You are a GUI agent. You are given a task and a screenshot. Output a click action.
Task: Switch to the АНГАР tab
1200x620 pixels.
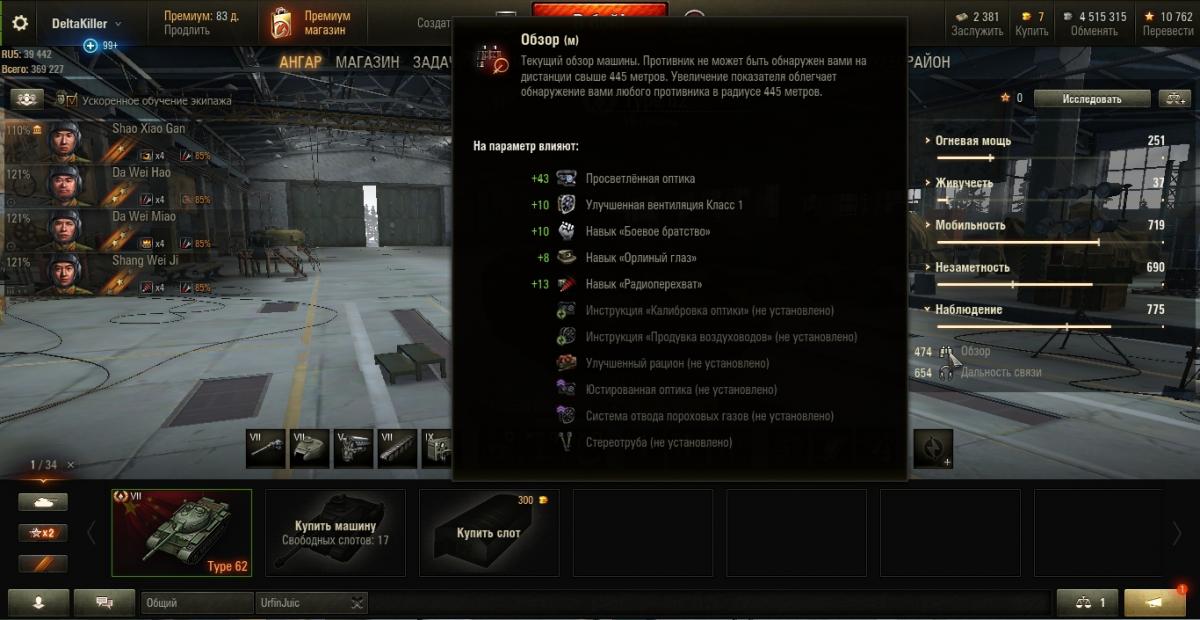tap(301, 62)
